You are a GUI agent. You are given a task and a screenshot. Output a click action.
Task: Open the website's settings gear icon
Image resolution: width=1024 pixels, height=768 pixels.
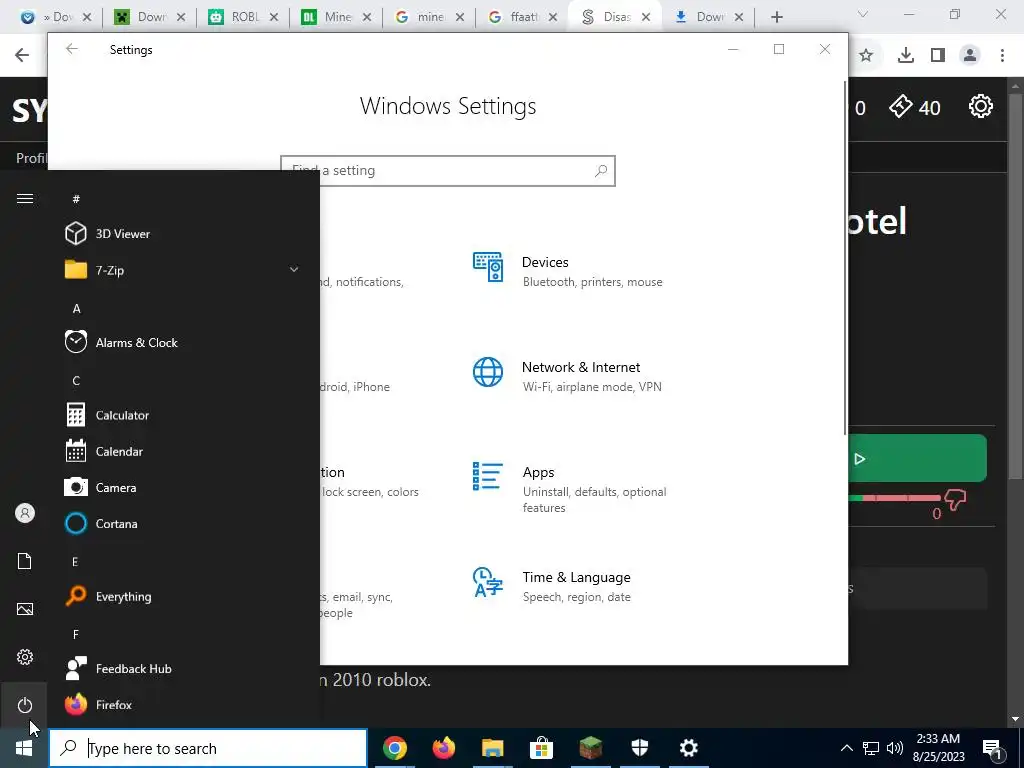[x=981, y=106]
